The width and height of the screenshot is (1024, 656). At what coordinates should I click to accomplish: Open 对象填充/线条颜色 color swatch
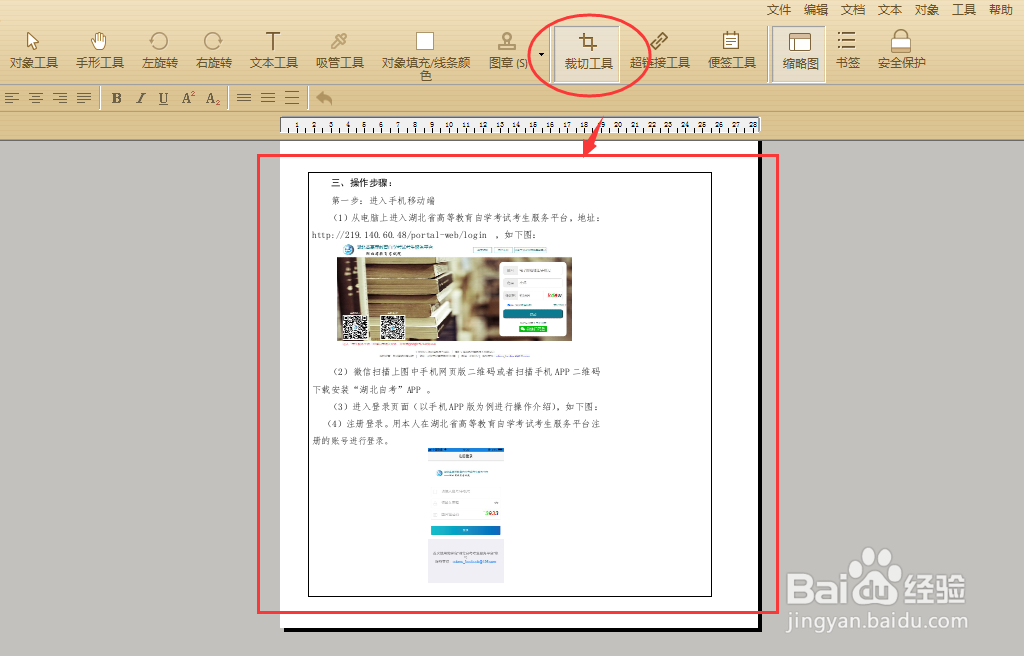[x=425, y=56]
